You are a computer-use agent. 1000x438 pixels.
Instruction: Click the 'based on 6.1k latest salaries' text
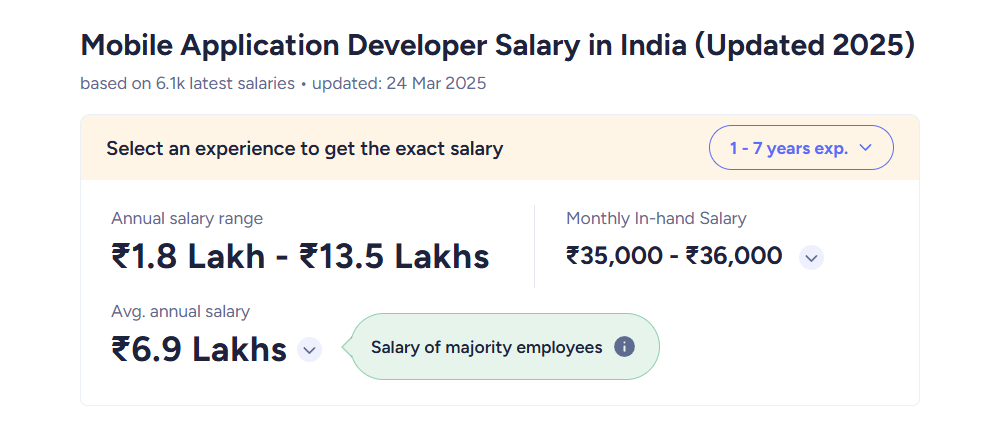(188, 84)
